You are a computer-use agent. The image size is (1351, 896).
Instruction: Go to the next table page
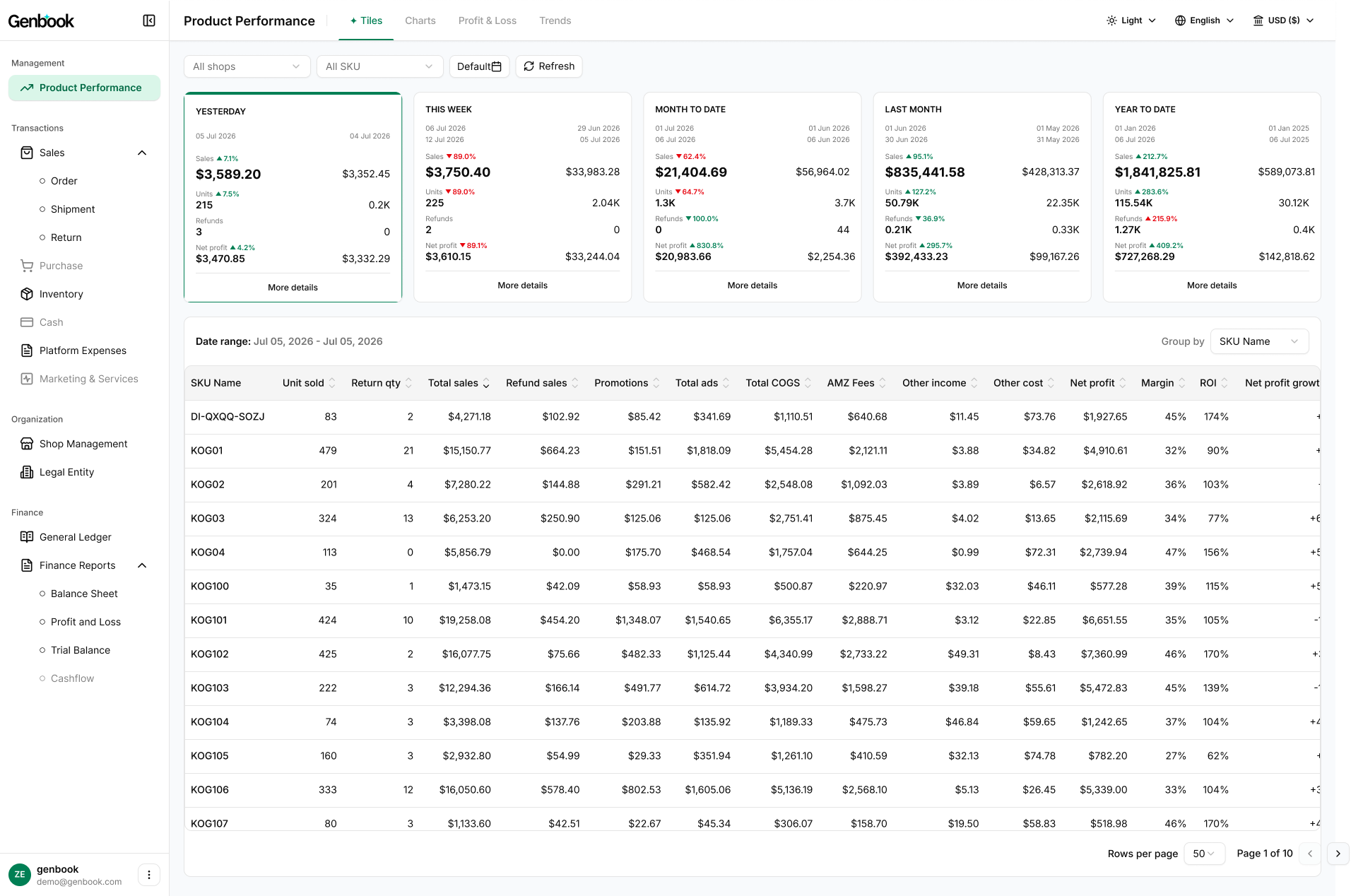point(1338,854)
